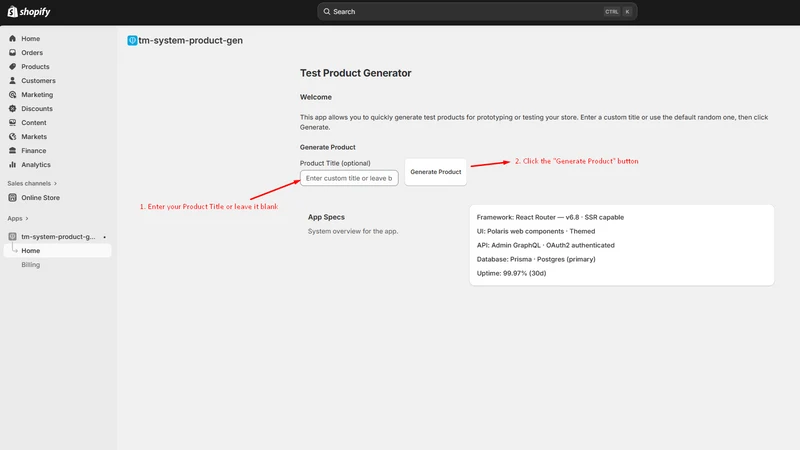Click the Orders inbox icon
This screenshot has width=800, height=450.
point(12,53)
